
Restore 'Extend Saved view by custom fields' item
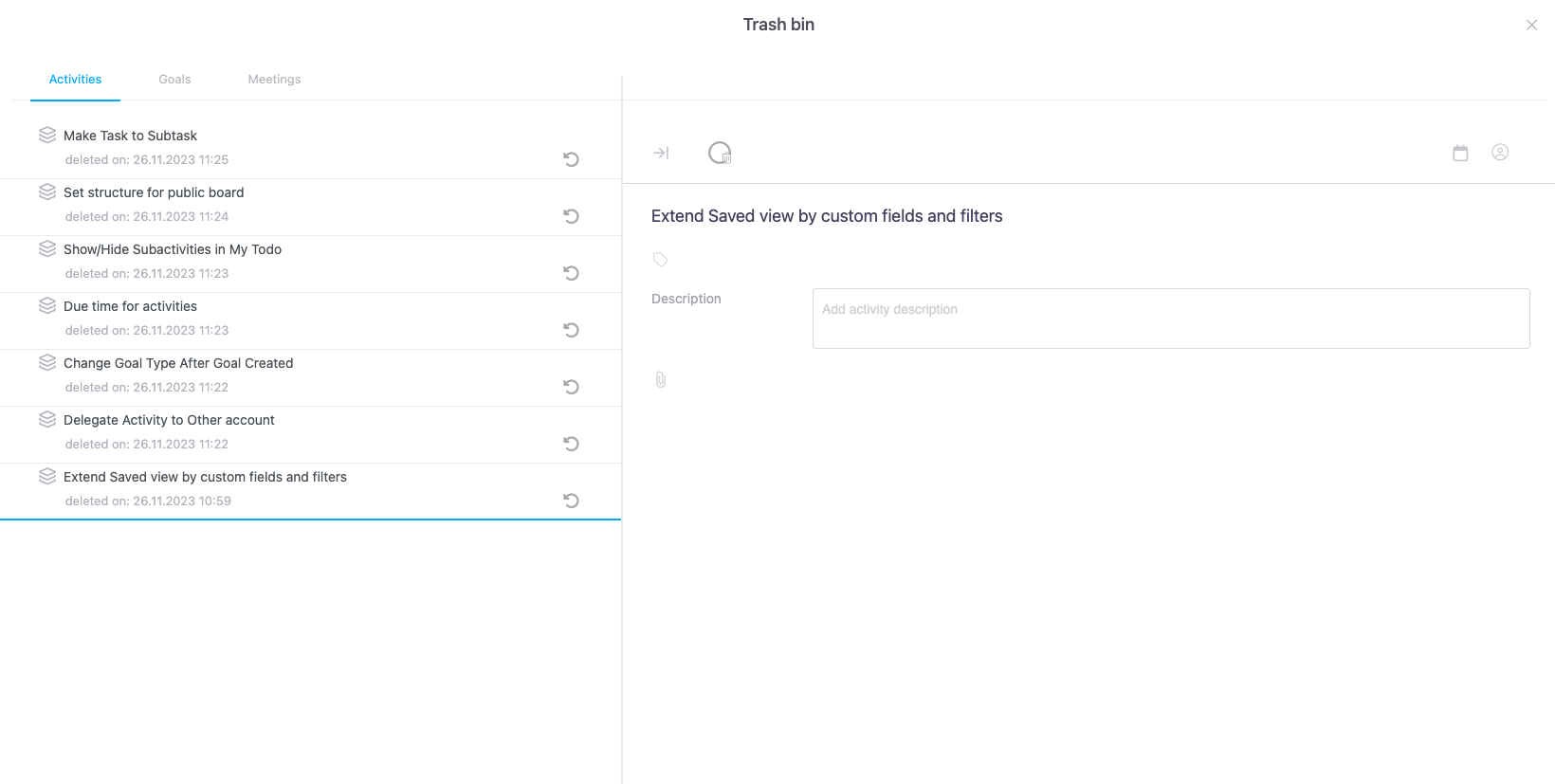(571, 501)
